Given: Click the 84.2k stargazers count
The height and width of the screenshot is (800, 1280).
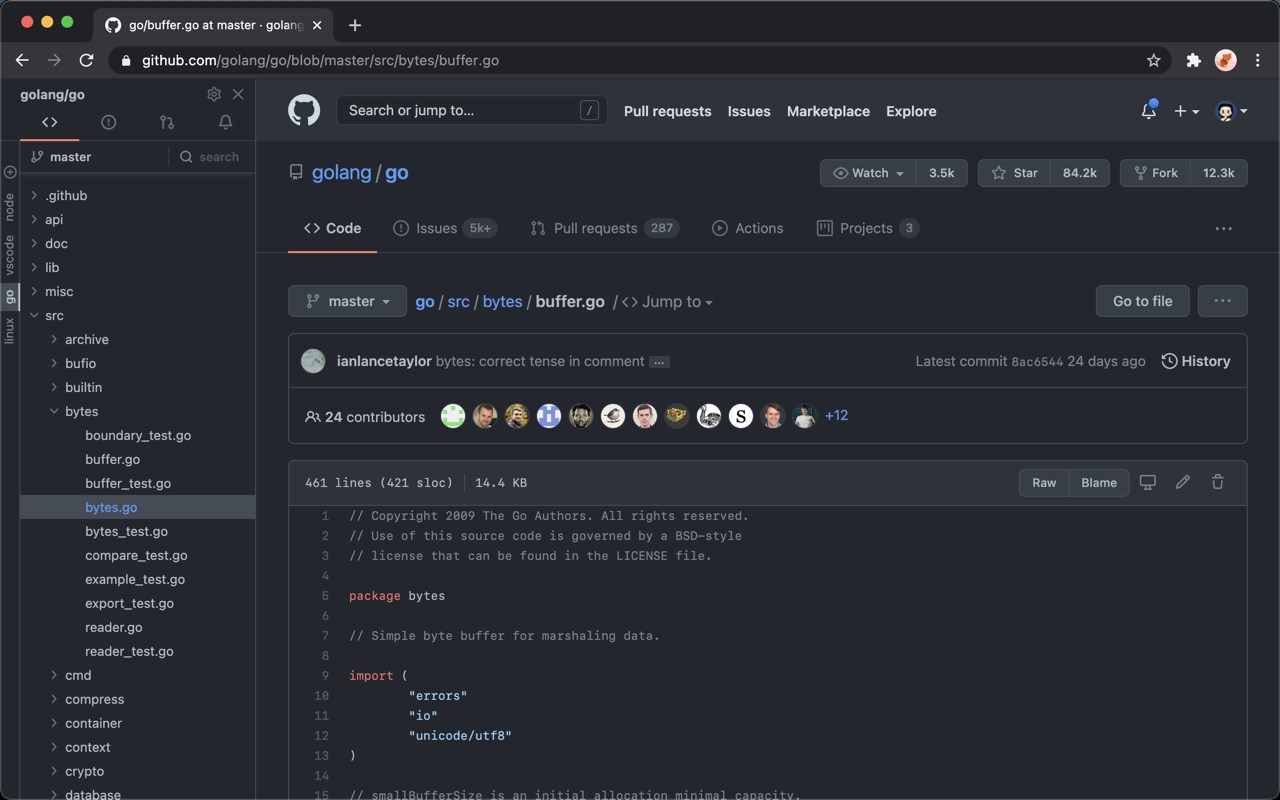Looking at the screenshot, I should (1080, 173).
